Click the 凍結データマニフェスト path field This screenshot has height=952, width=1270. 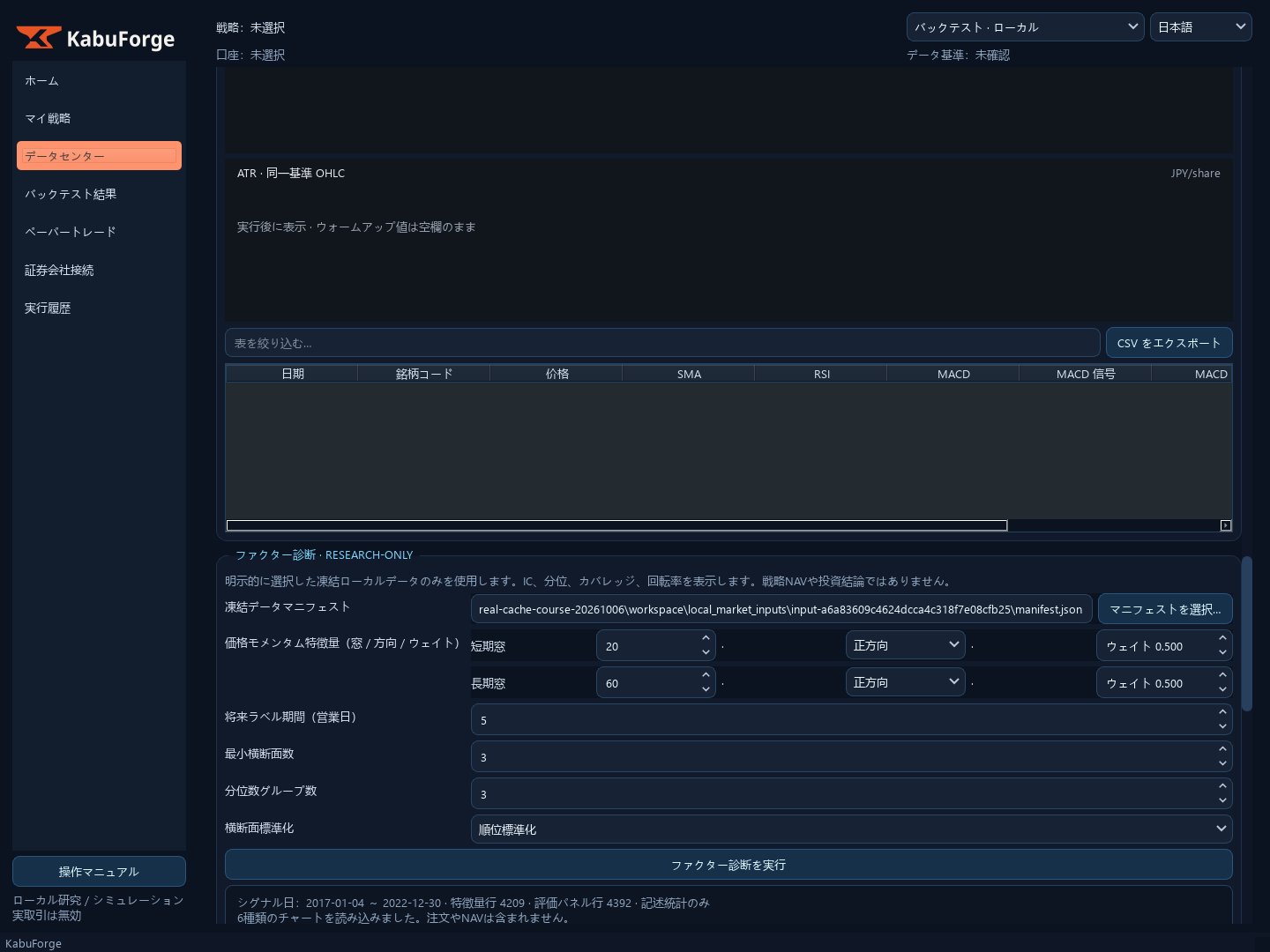pyautogui.click(x=781, y=609)
